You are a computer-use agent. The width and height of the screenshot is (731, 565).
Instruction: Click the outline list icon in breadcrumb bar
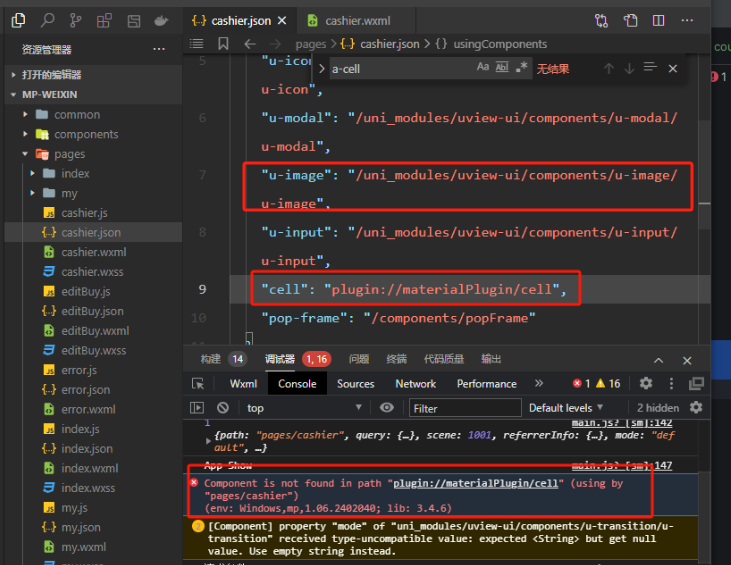(x=196, y=44)
